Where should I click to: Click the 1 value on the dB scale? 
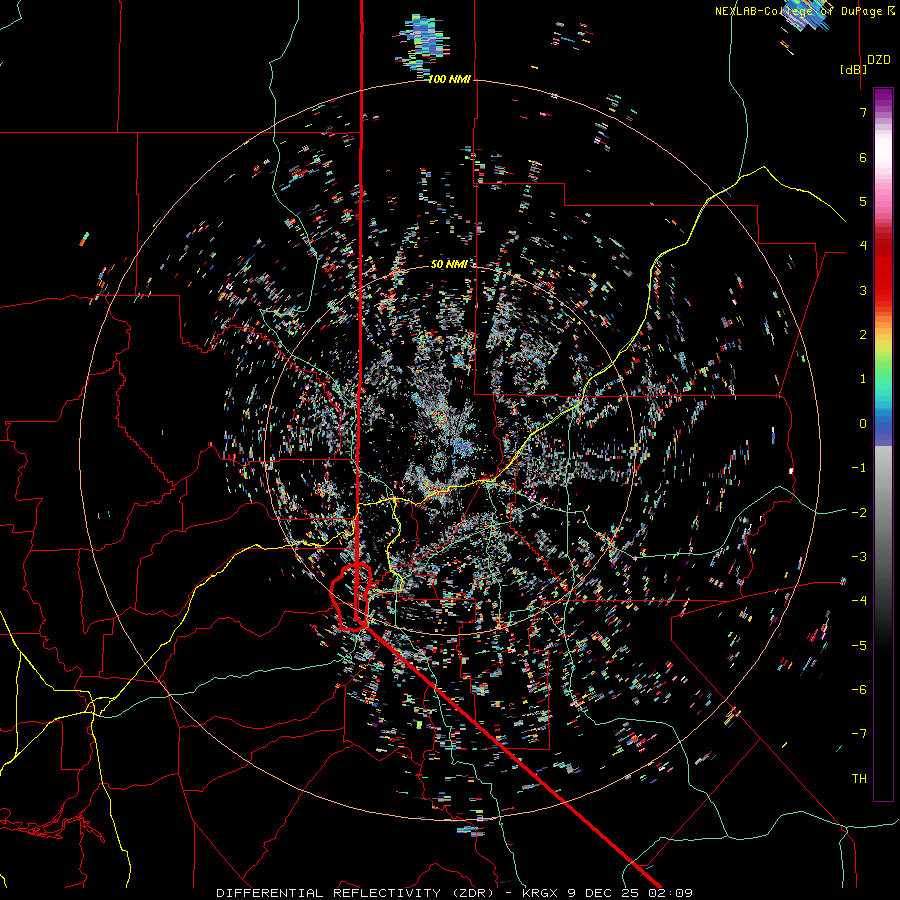pos(863,379)
